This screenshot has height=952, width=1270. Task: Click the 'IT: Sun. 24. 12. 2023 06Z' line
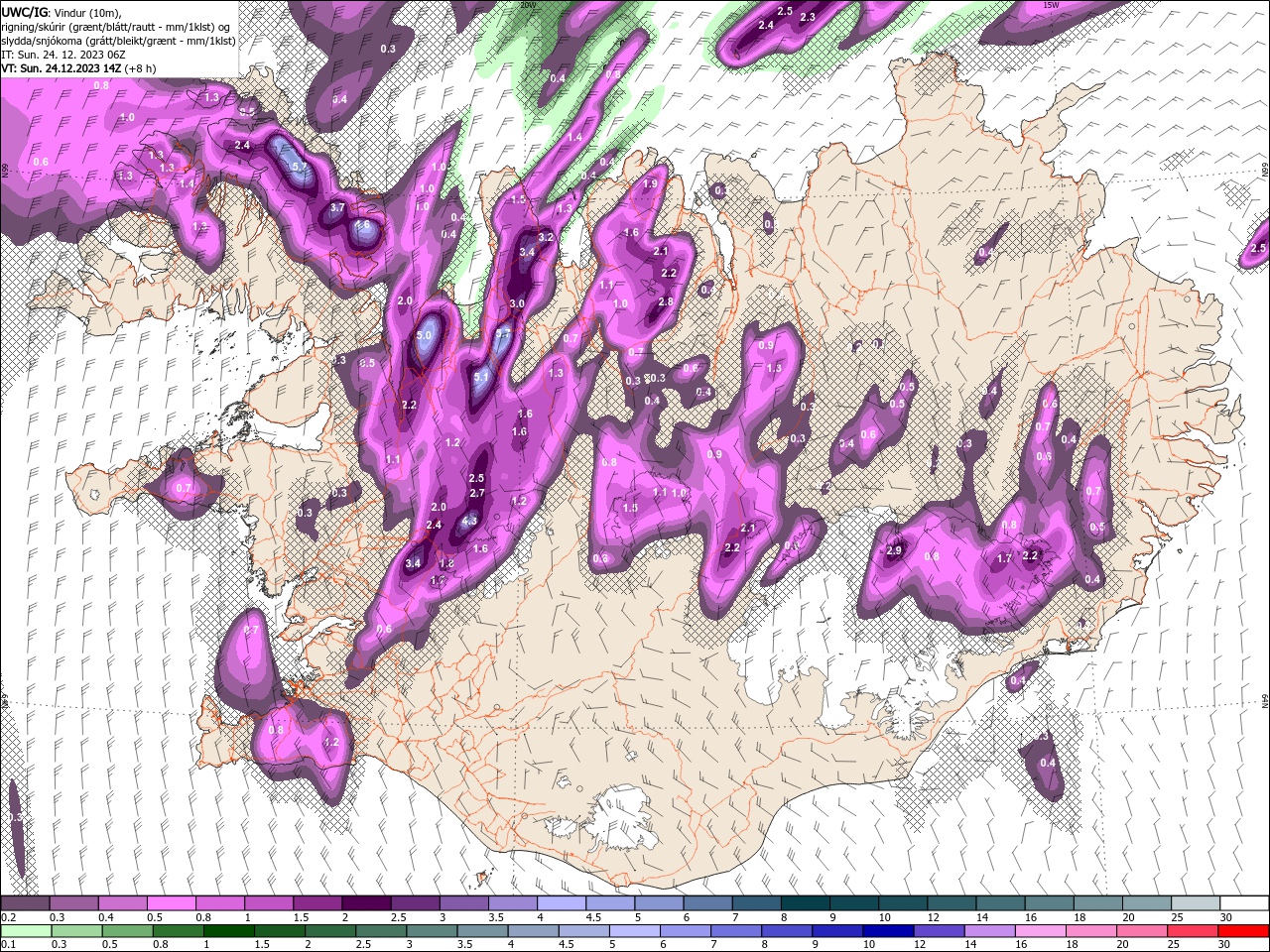click(63, 55)
